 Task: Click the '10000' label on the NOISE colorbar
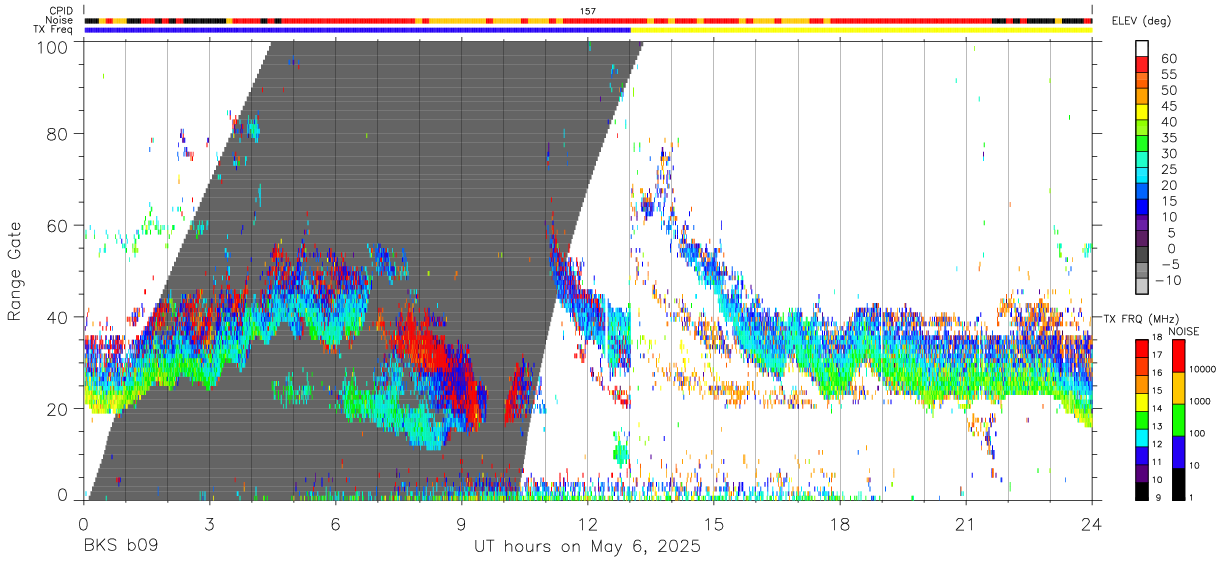(1204, 371)
